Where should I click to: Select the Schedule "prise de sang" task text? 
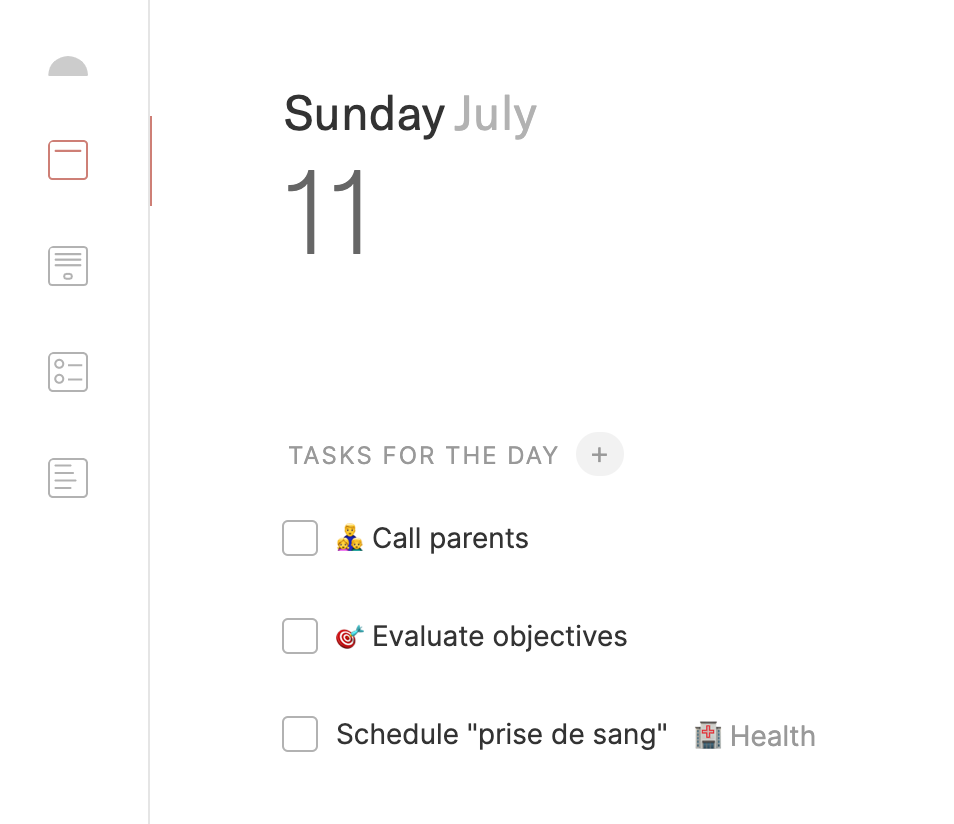click(x=501, y=735)
